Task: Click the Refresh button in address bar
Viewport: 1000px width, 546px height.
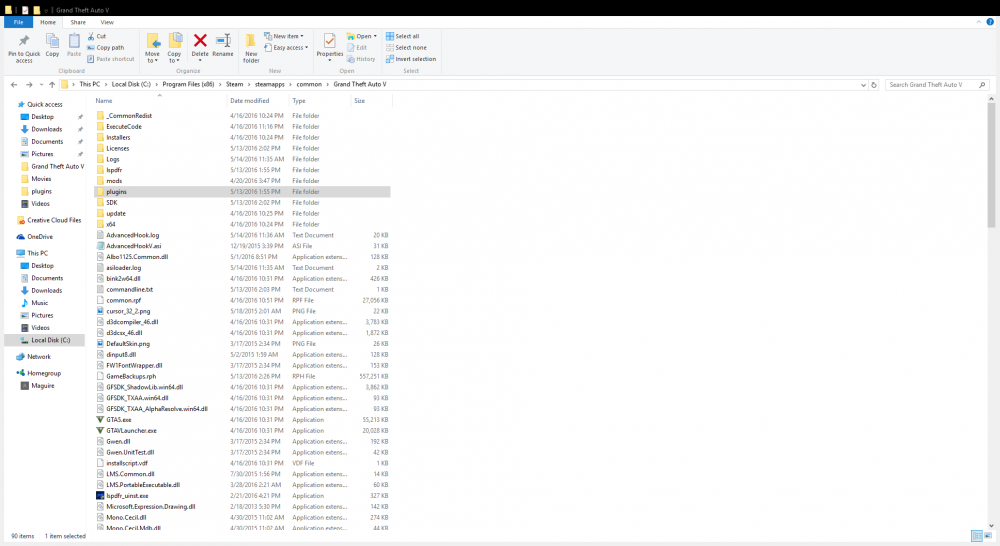Action: [874, 84]
